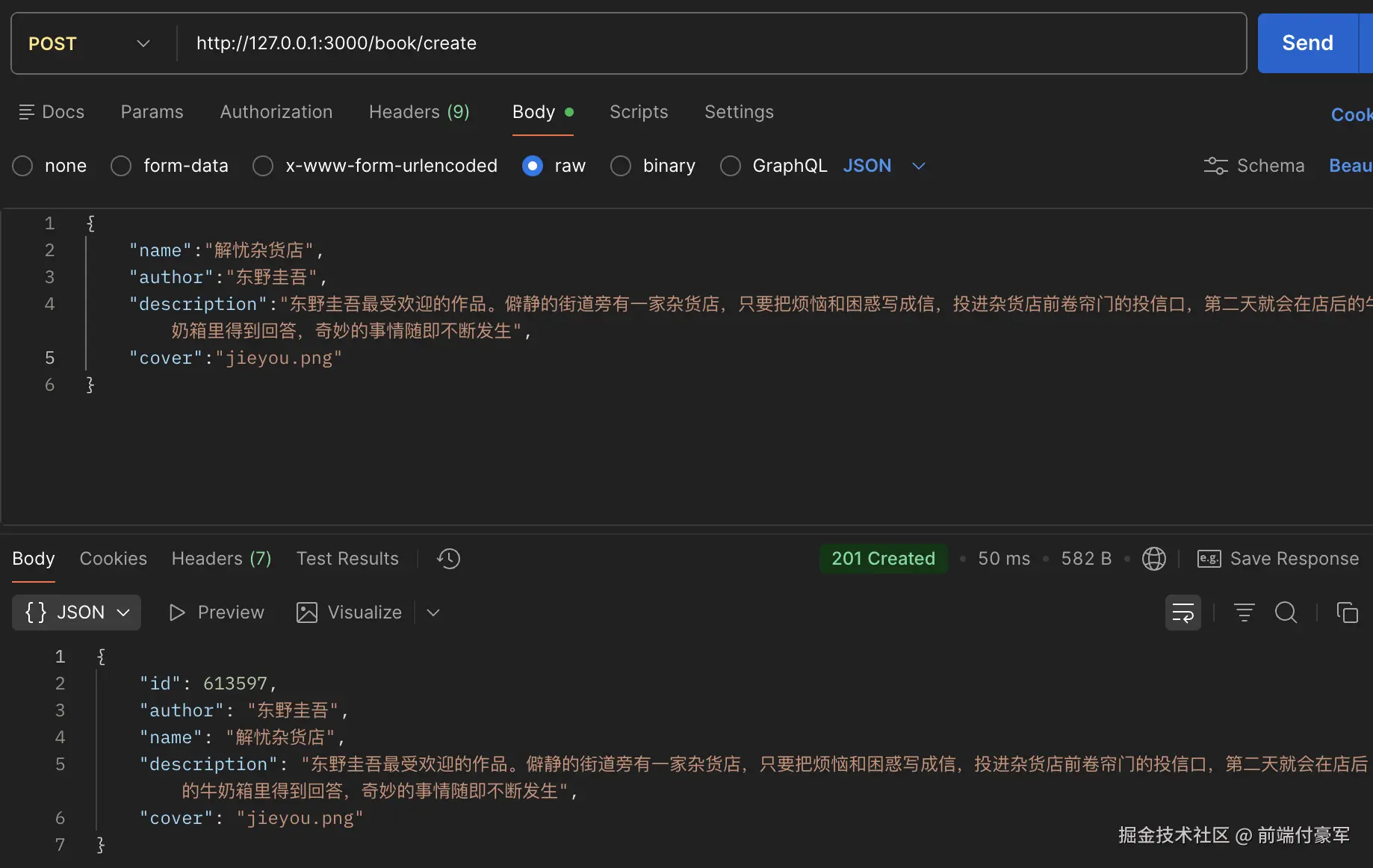Click "cover": "jieyou.png" in response
This screenshot has width=1373, height=868.
click(251, 818)
